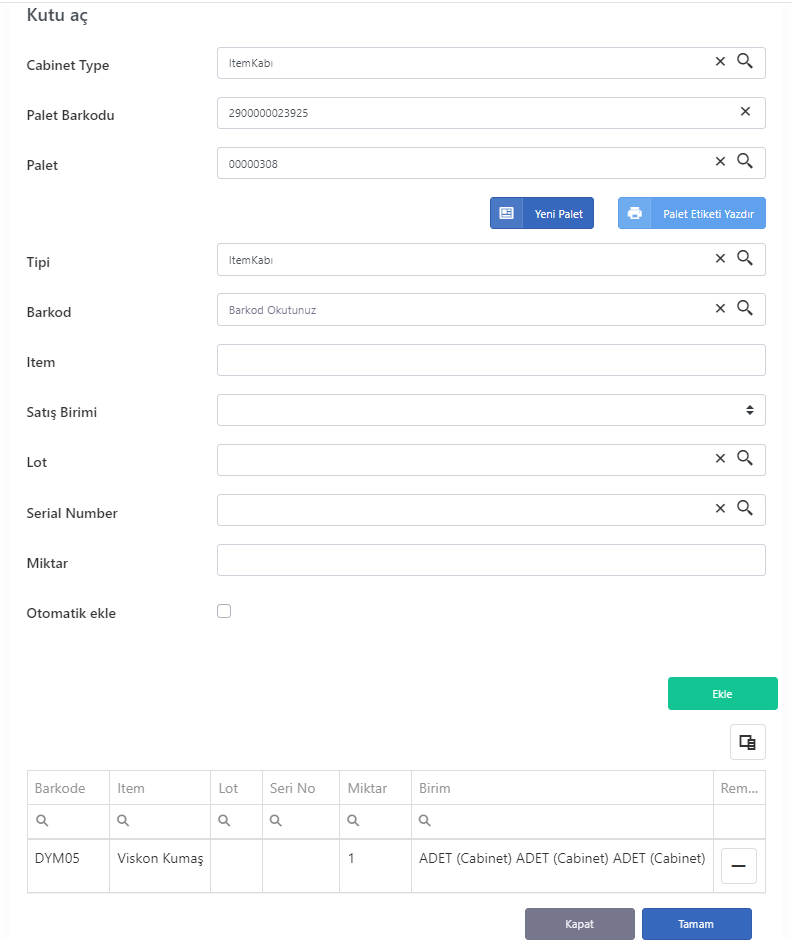Sort by the Lot column header
This screenshot has width=792, height=940.
[236, 788]
